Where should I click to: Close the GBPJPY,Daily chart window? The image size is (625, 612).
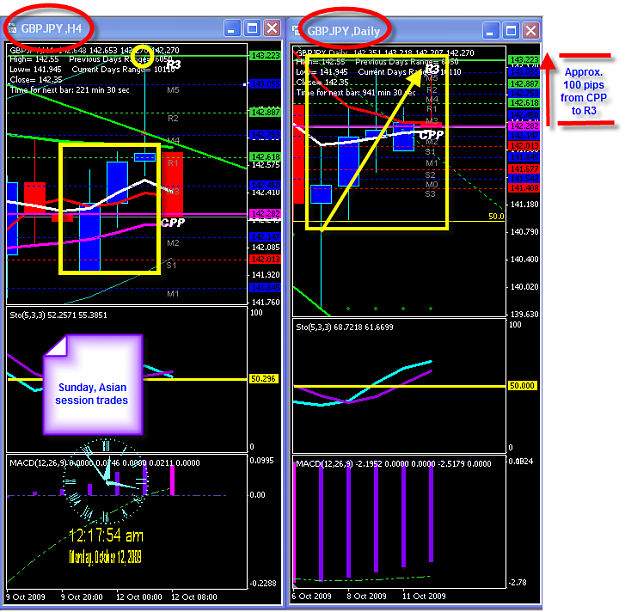pos(531,31)
